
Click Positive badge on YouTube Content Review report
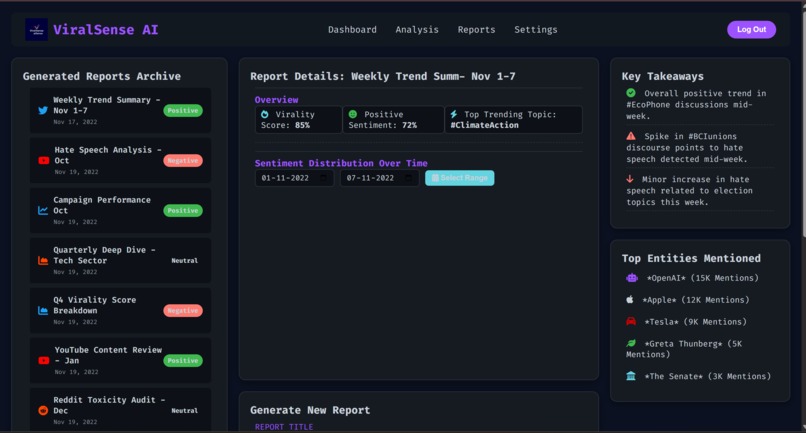(x=183, y=360)
